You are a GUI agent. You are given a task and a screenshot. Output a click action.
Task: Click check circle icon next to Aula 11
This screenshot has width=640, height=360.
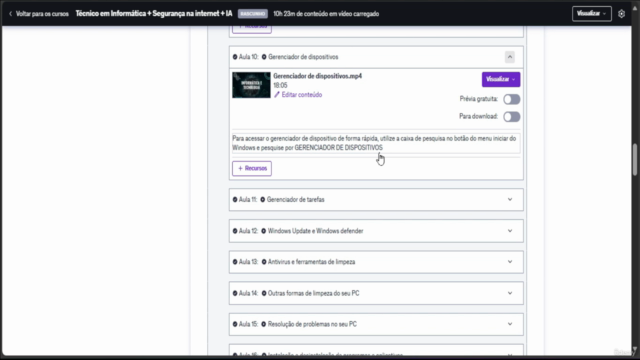(235, 200)
